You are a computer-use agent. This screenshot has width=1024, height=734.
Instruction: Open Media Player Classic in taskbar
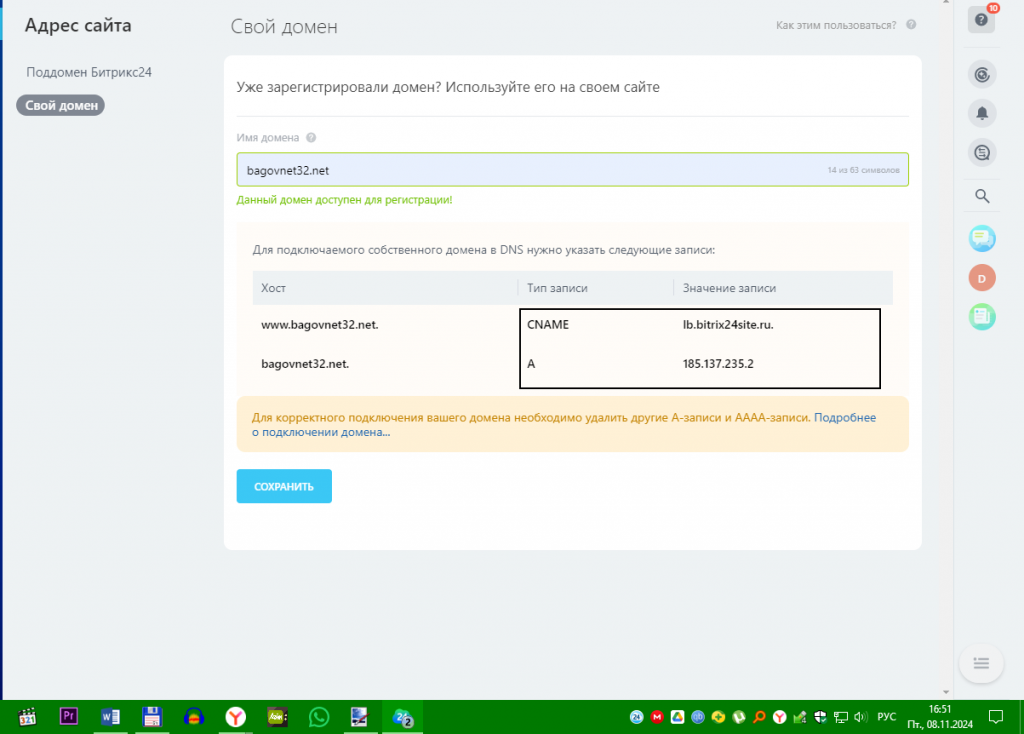click(27, 717)
